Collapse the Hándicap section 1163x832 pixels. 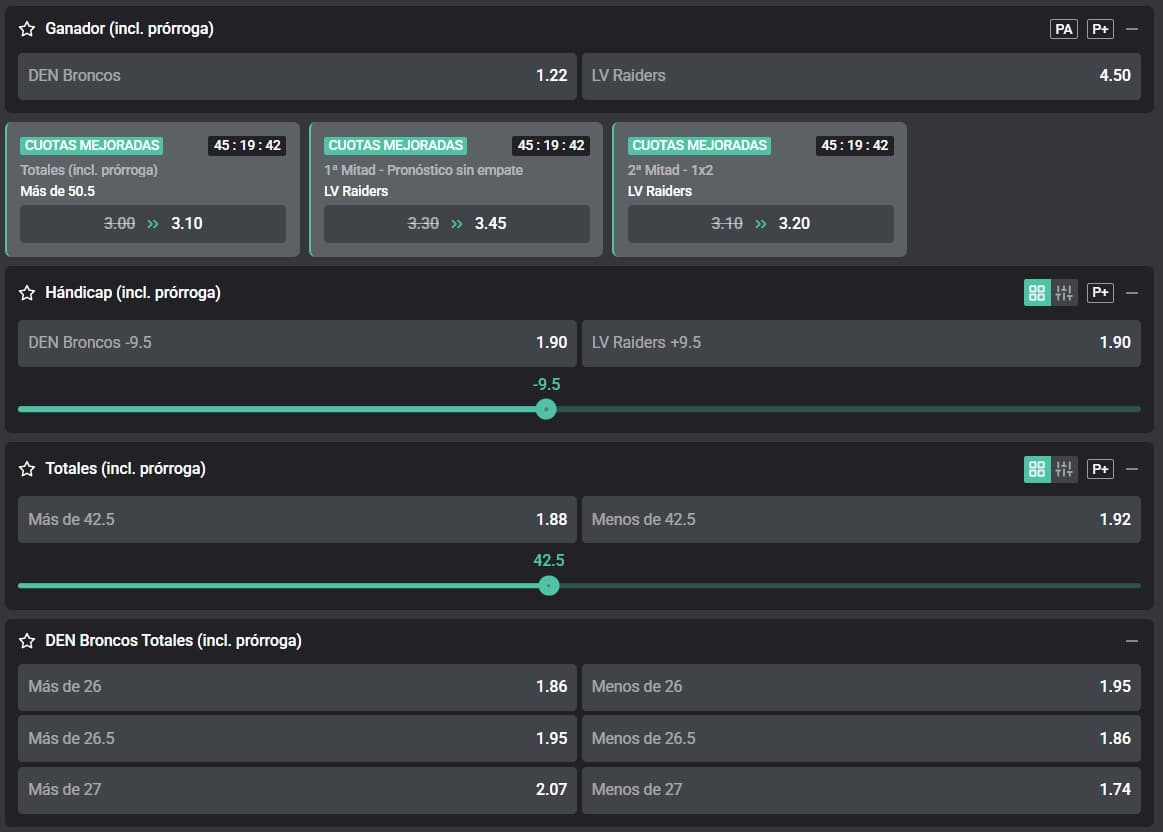[x=1132, y=293]
